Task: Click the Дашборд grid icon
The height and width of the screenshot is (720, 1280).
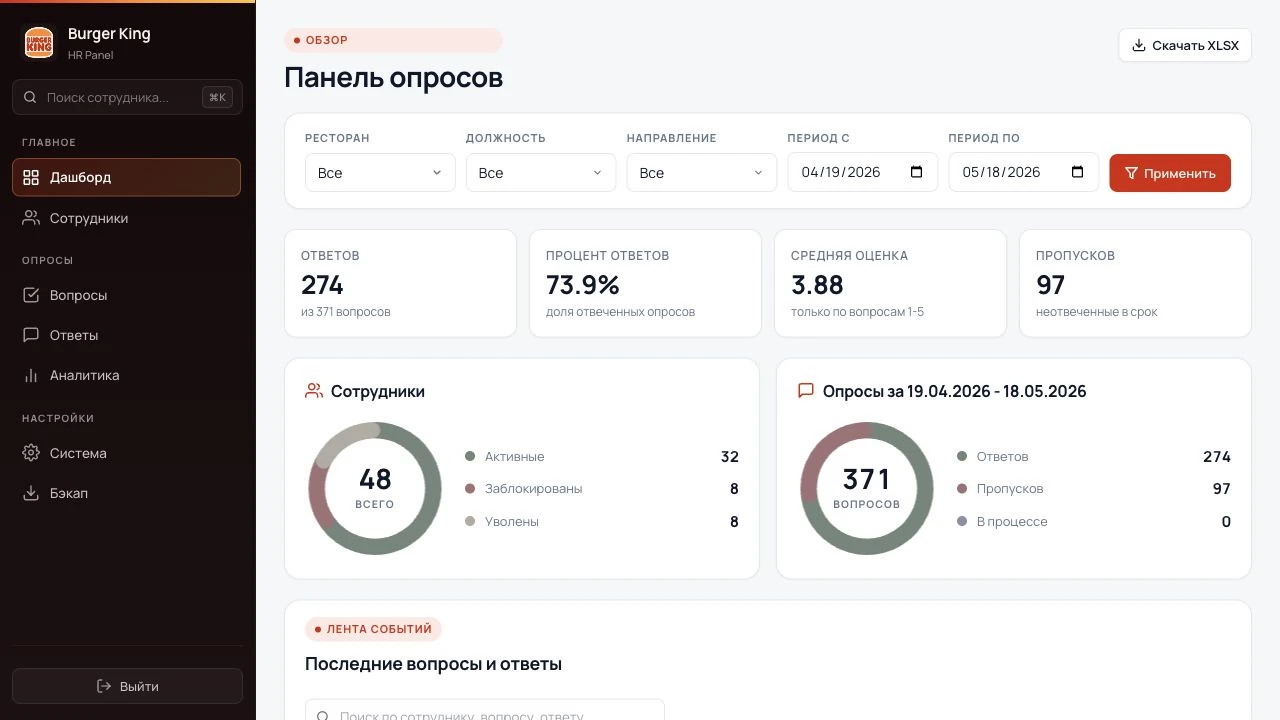Action: (31, 177)
